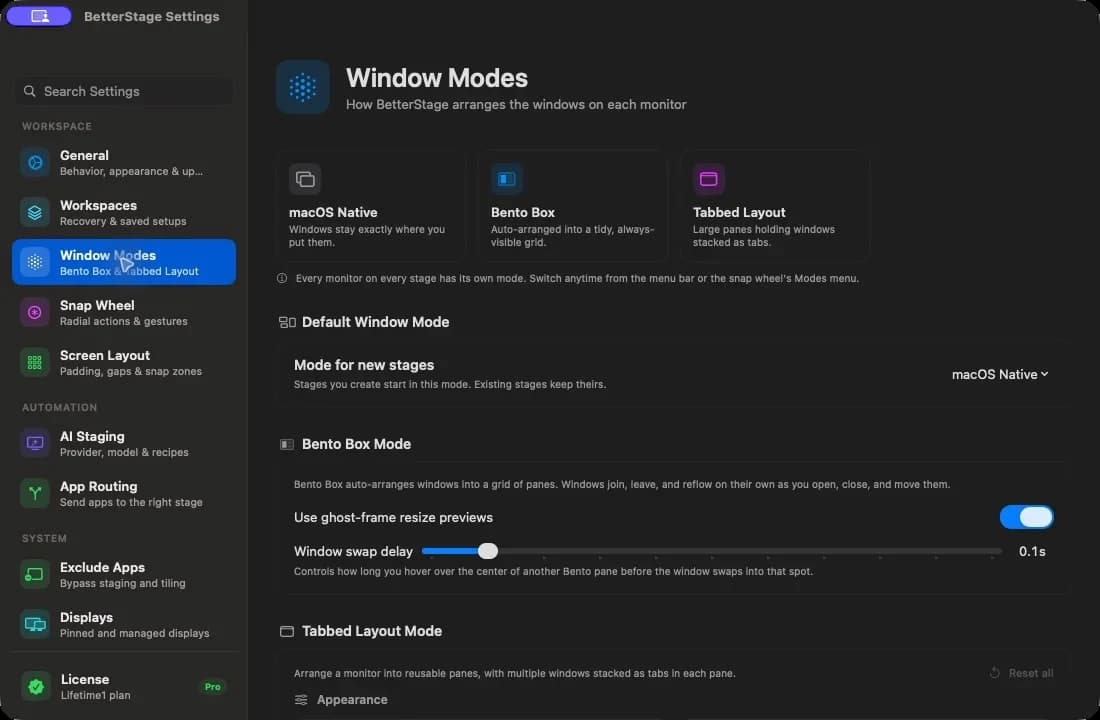Select the Window Modes sidebar item
The width and height of the screenshot is (1100, 720).
123,262
